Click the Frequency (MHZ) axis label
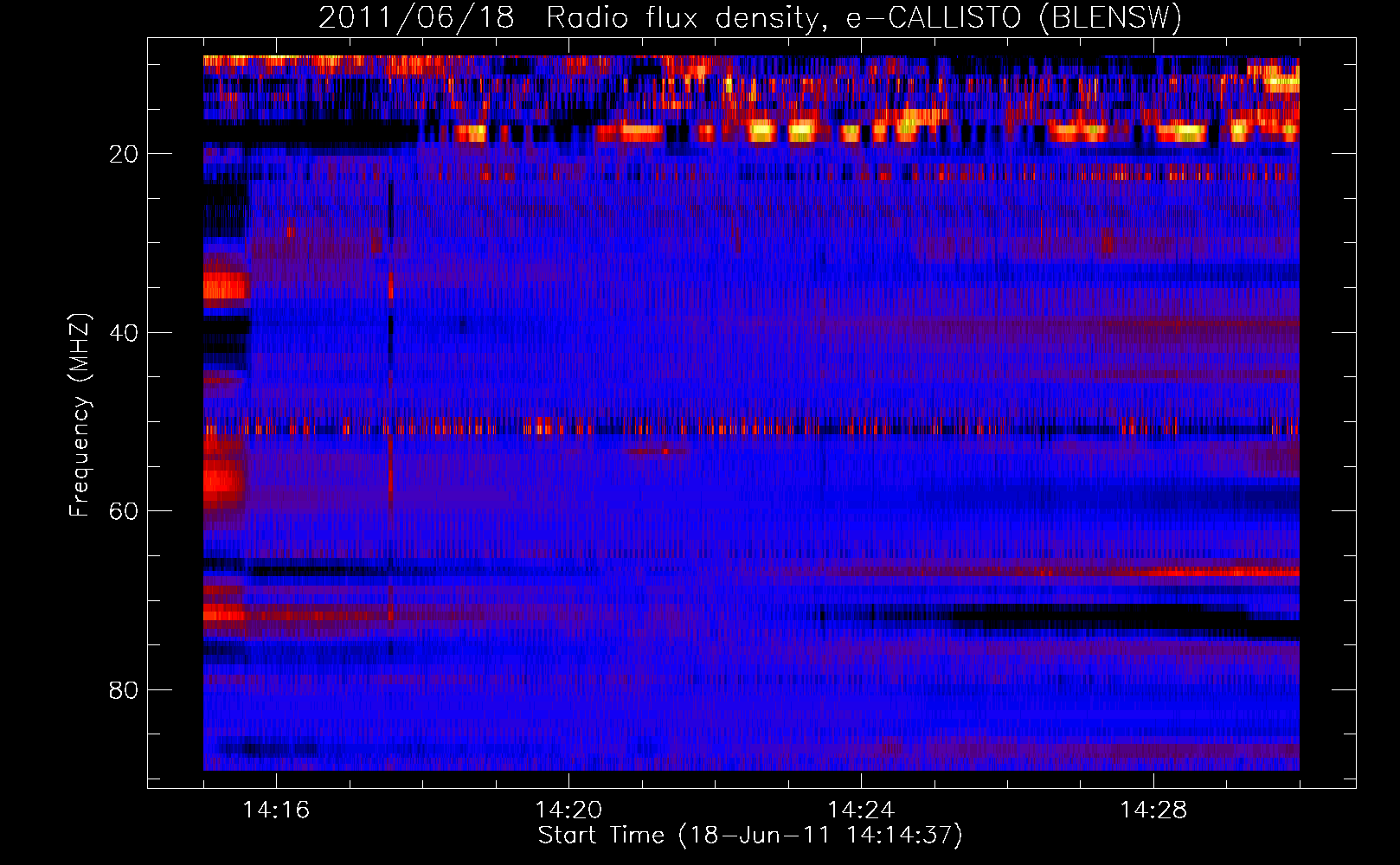1400x865 pixels. click(x=80, y=415)
